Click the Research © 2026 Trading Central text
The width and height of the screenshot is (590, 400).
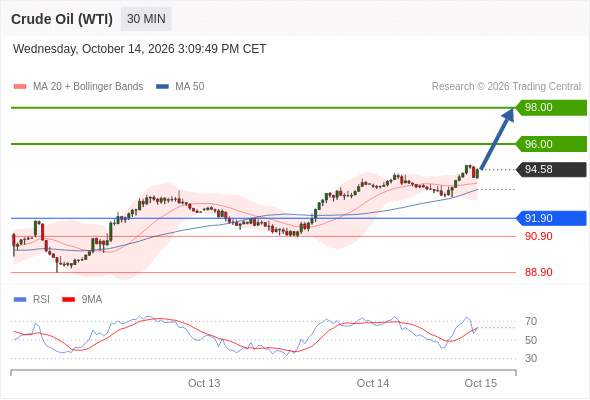pos(506,87)
